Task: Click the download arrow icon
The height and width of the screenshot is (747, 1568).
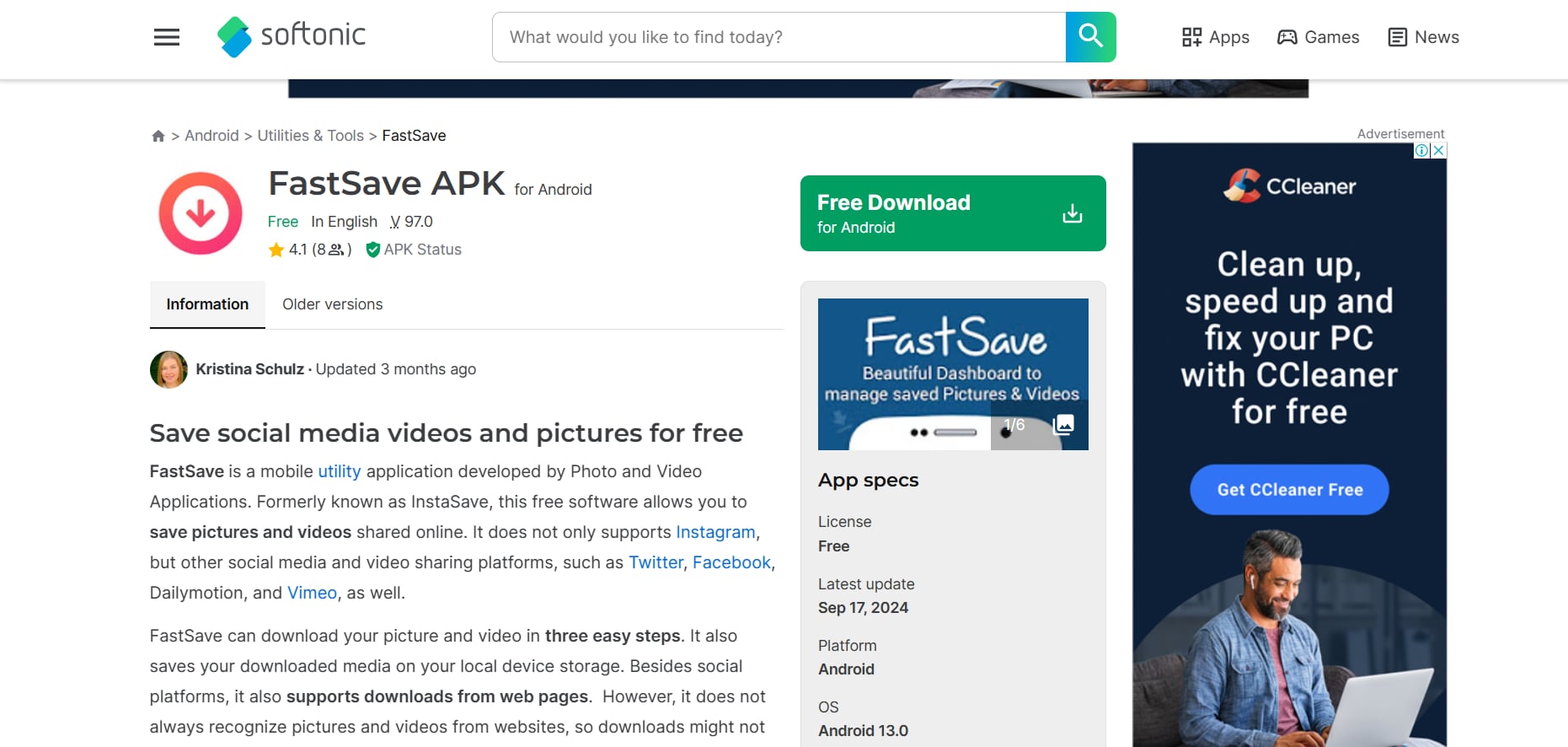Action: click(1072, 213)
